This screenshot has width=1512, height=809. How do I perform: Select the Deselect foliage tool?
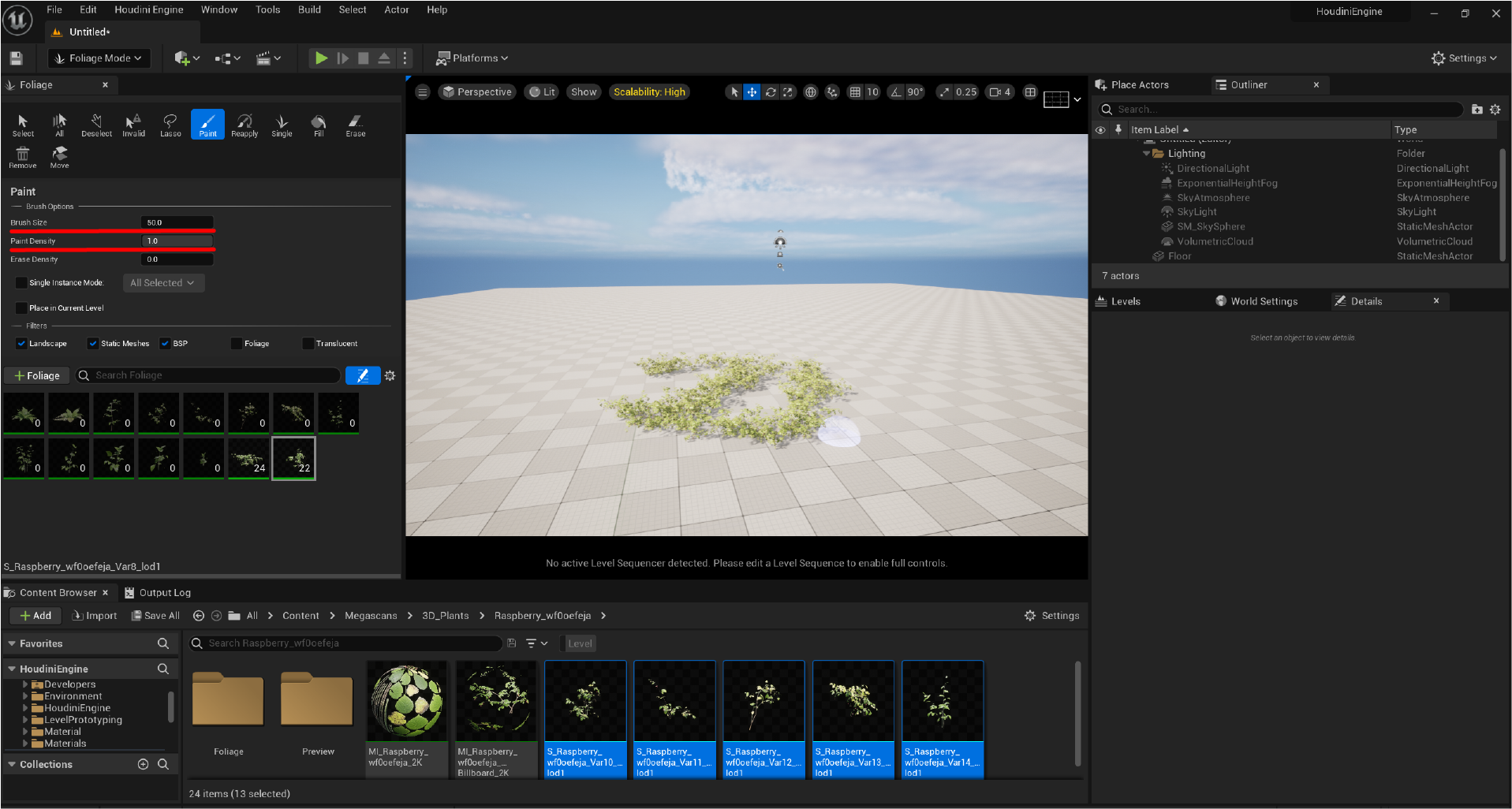[95, 124]
